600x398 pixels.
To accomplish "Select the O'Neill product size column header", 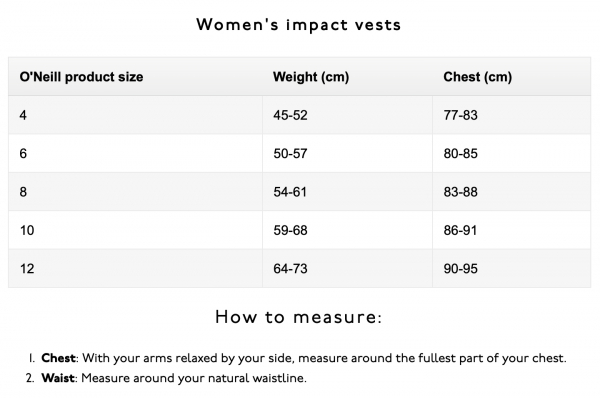I will pos(81,77).
